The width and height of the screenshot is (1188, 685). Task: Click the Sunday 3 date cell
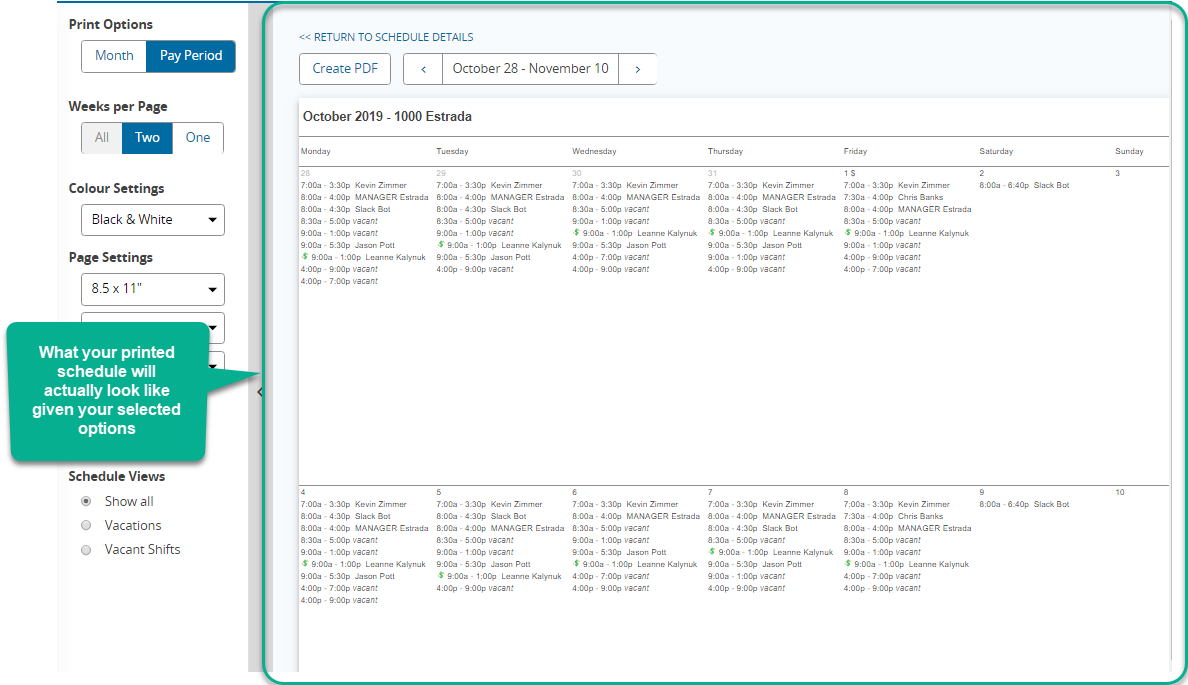point(1118,174)
